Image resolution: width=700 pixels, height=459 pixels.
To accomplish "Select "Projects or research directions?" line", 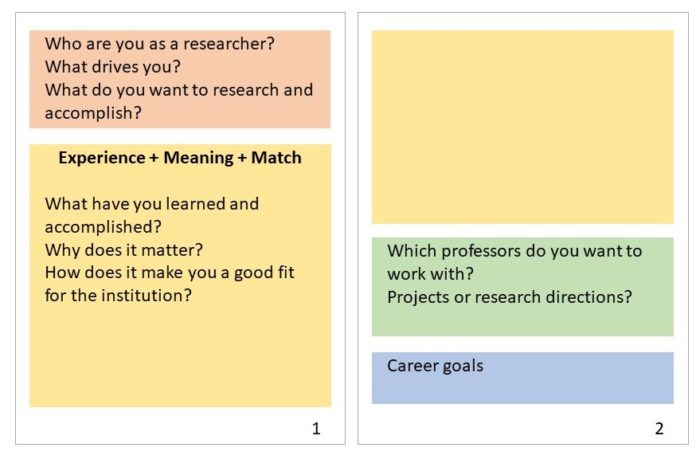I will tap(510, 297).
